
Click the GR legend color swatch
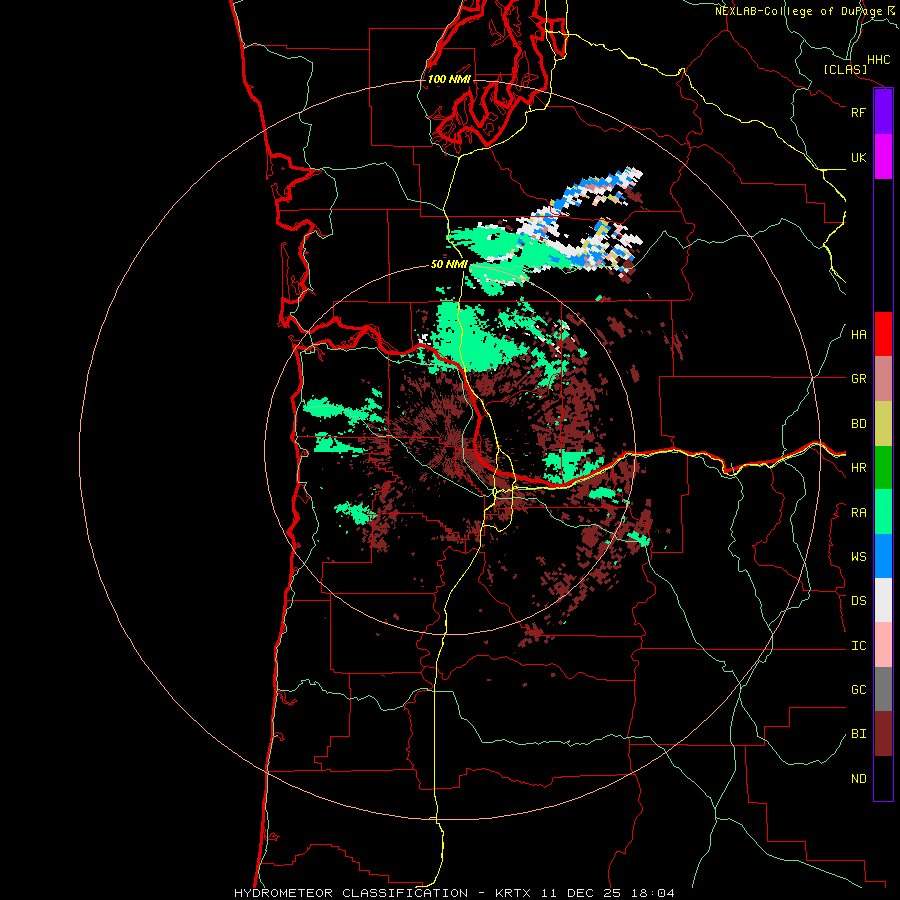(883, 379)
